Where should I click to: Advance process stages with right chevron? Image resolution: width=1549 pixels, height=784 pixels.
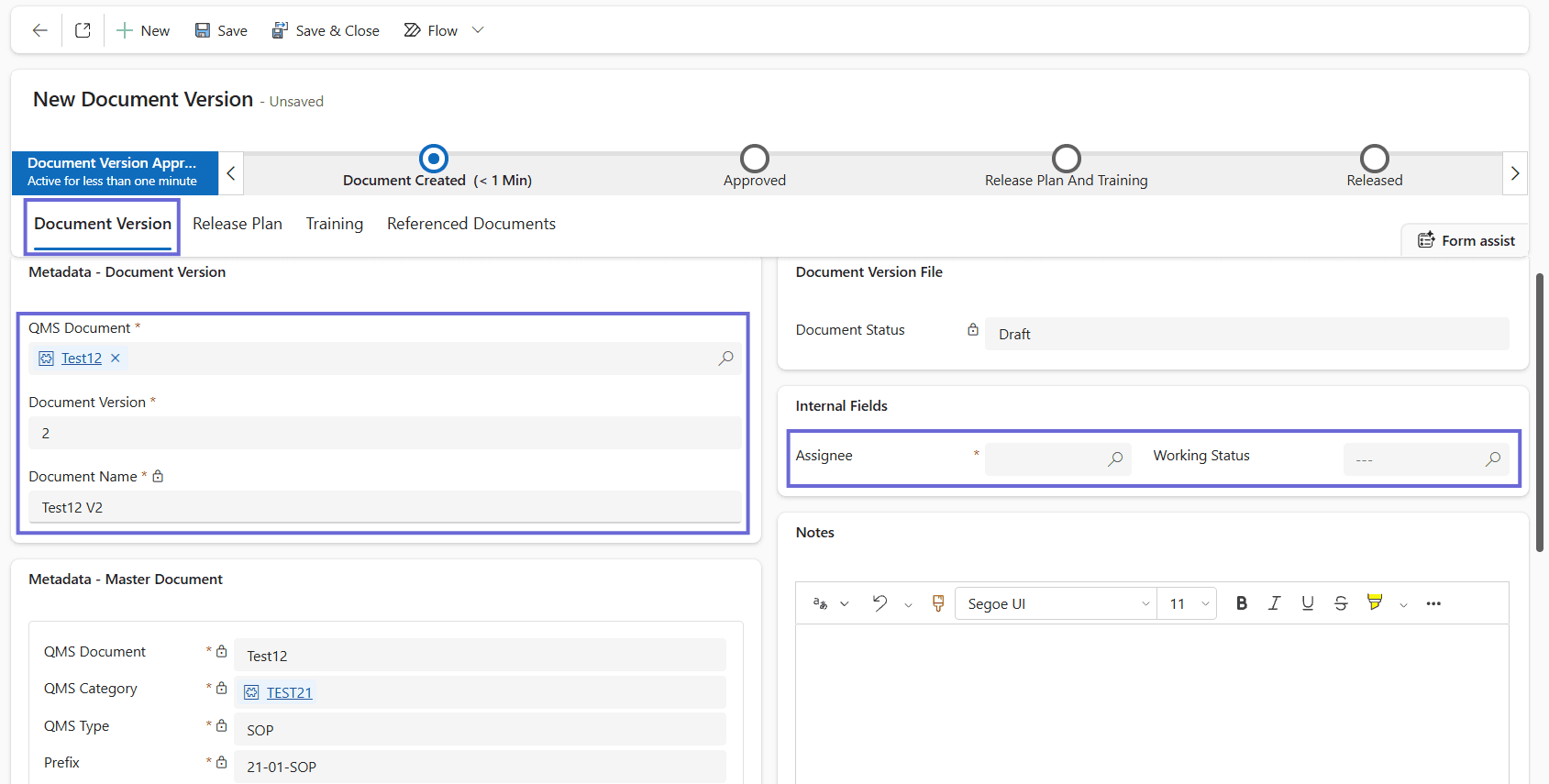(1515, 173)
